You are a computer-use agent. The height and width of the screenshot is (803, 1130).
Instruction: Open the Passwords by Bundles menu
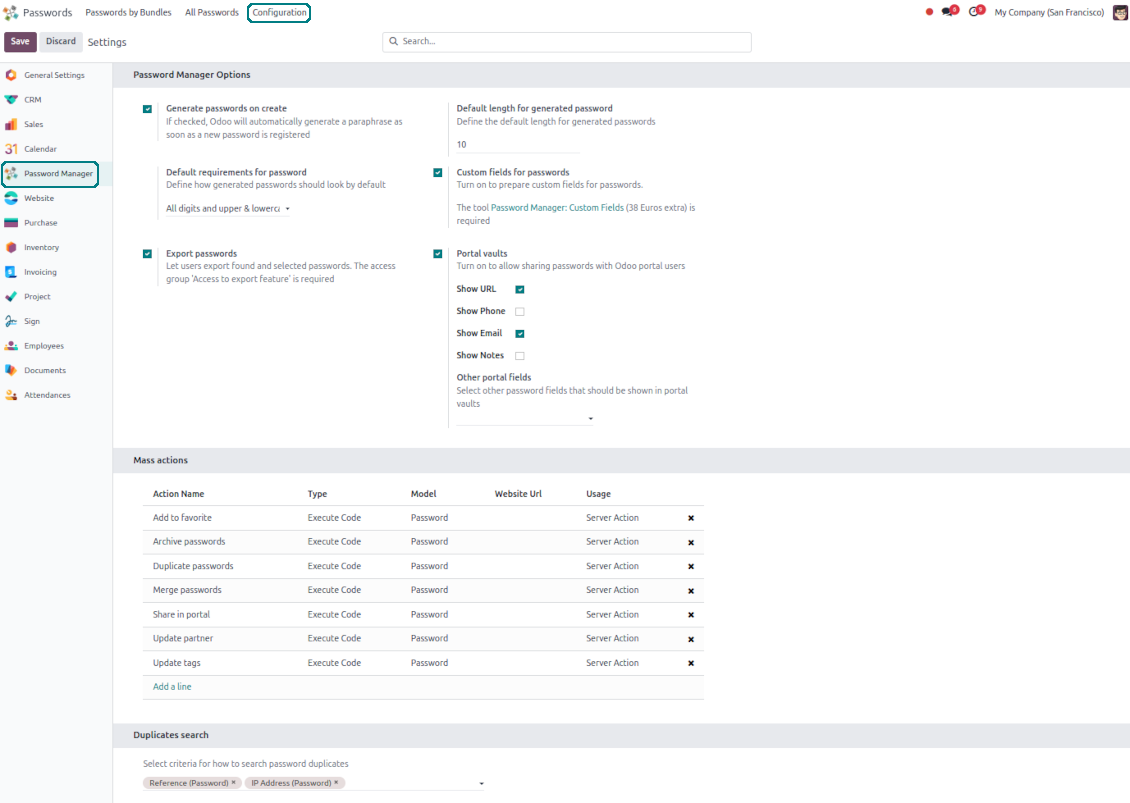coord(128,13)
